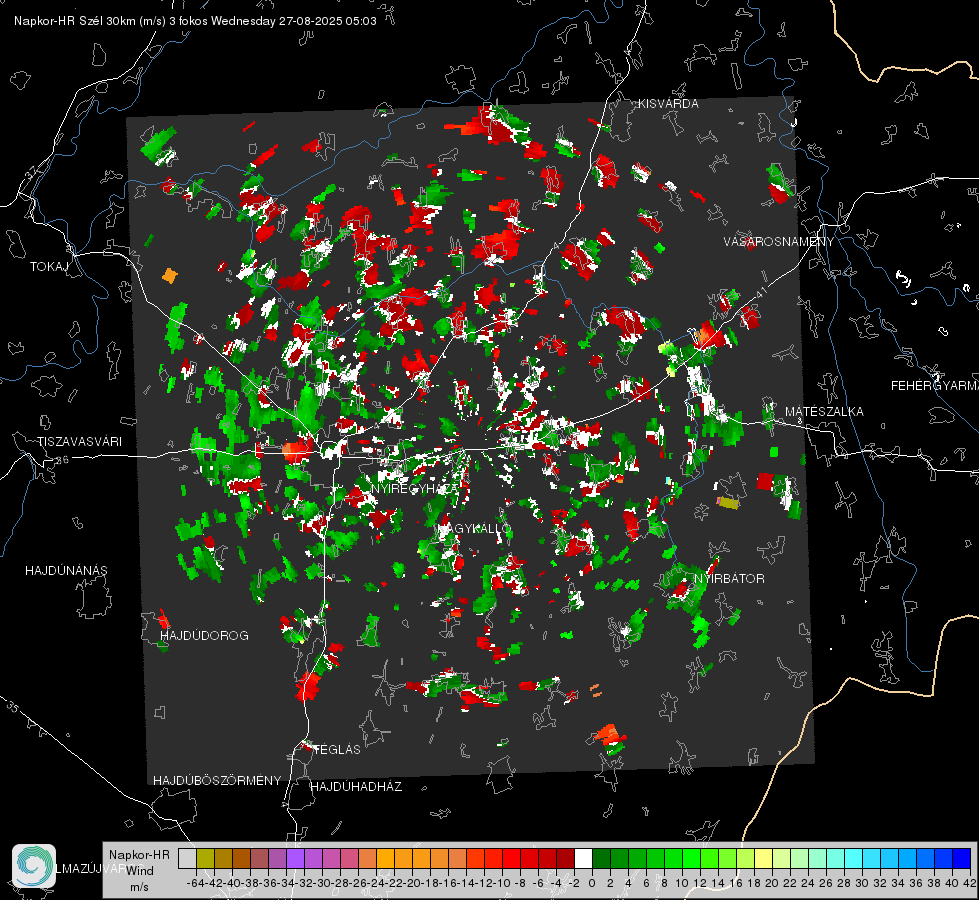Image resolution: width=979 pixels, height=900 pixels.
Task: Click the 20 value on the legend scale
Action: (x=772, y=883)
